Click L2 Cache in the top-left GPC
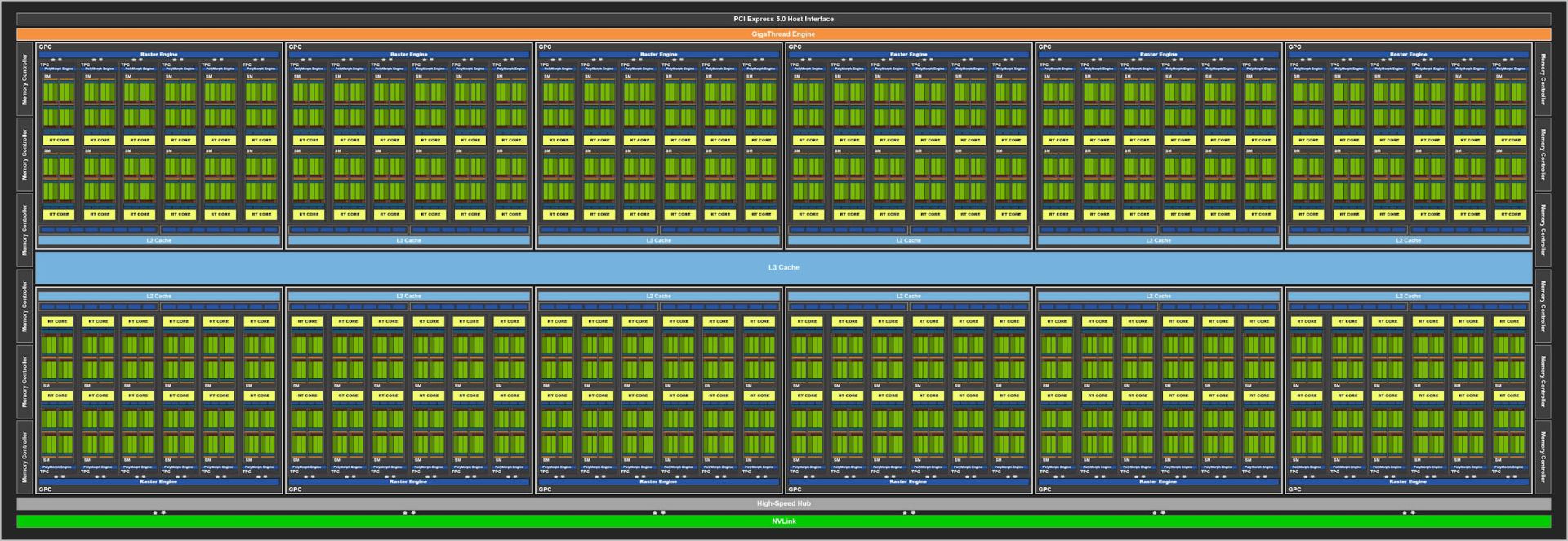The height and width of the screenshot is (541, 1568). coord(158,240)
